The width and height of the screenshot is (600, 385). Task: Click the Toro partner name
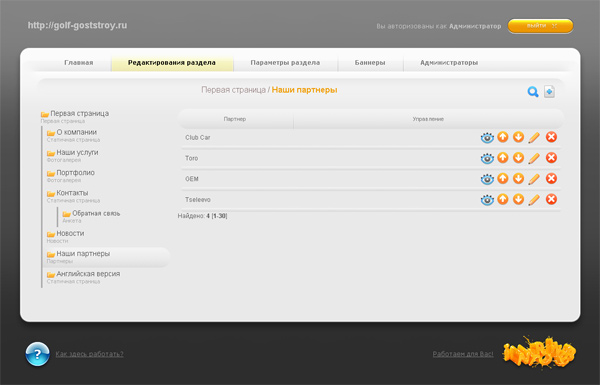click(x=192, y=158)
